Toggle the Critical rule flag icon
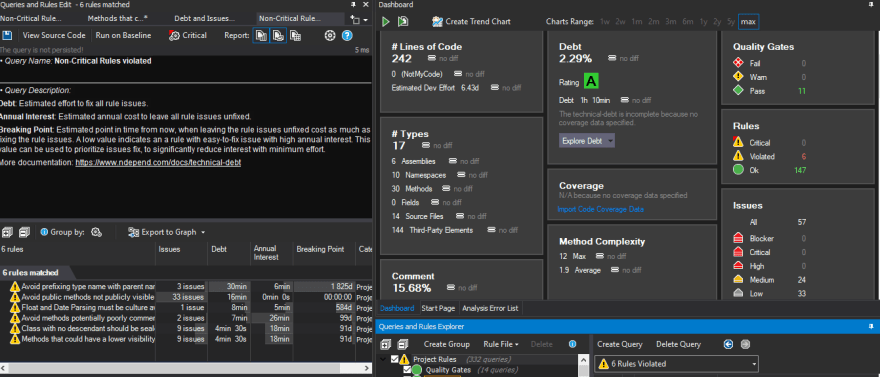This screenshot has height=377, width=880. click(175, 35)
